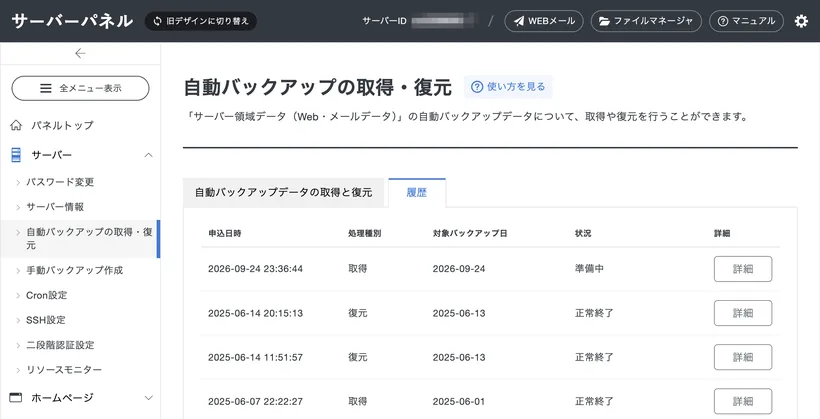
Task: Click the 詳細 column header
Action: [x=722, y=234]
